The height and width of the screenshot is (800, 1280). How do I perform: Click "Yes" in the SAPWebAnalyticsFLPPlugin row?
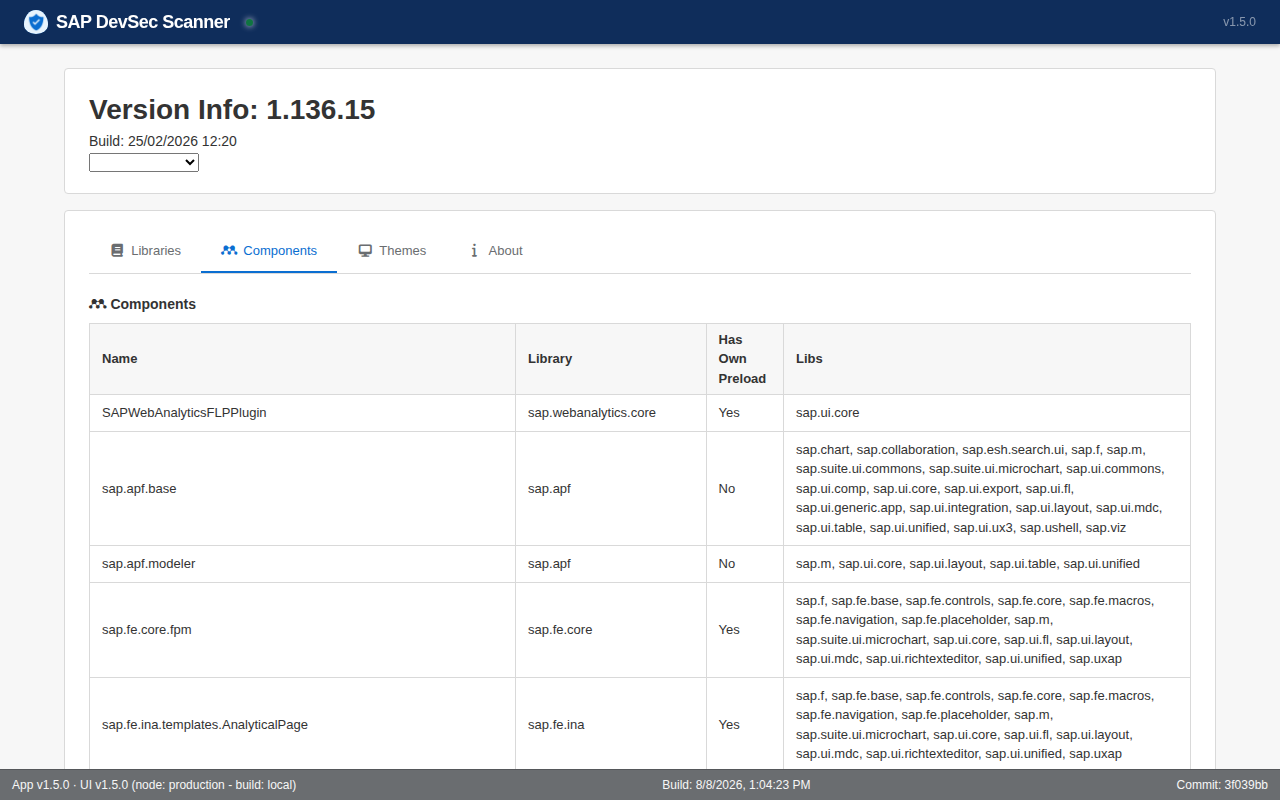[745, 413]
